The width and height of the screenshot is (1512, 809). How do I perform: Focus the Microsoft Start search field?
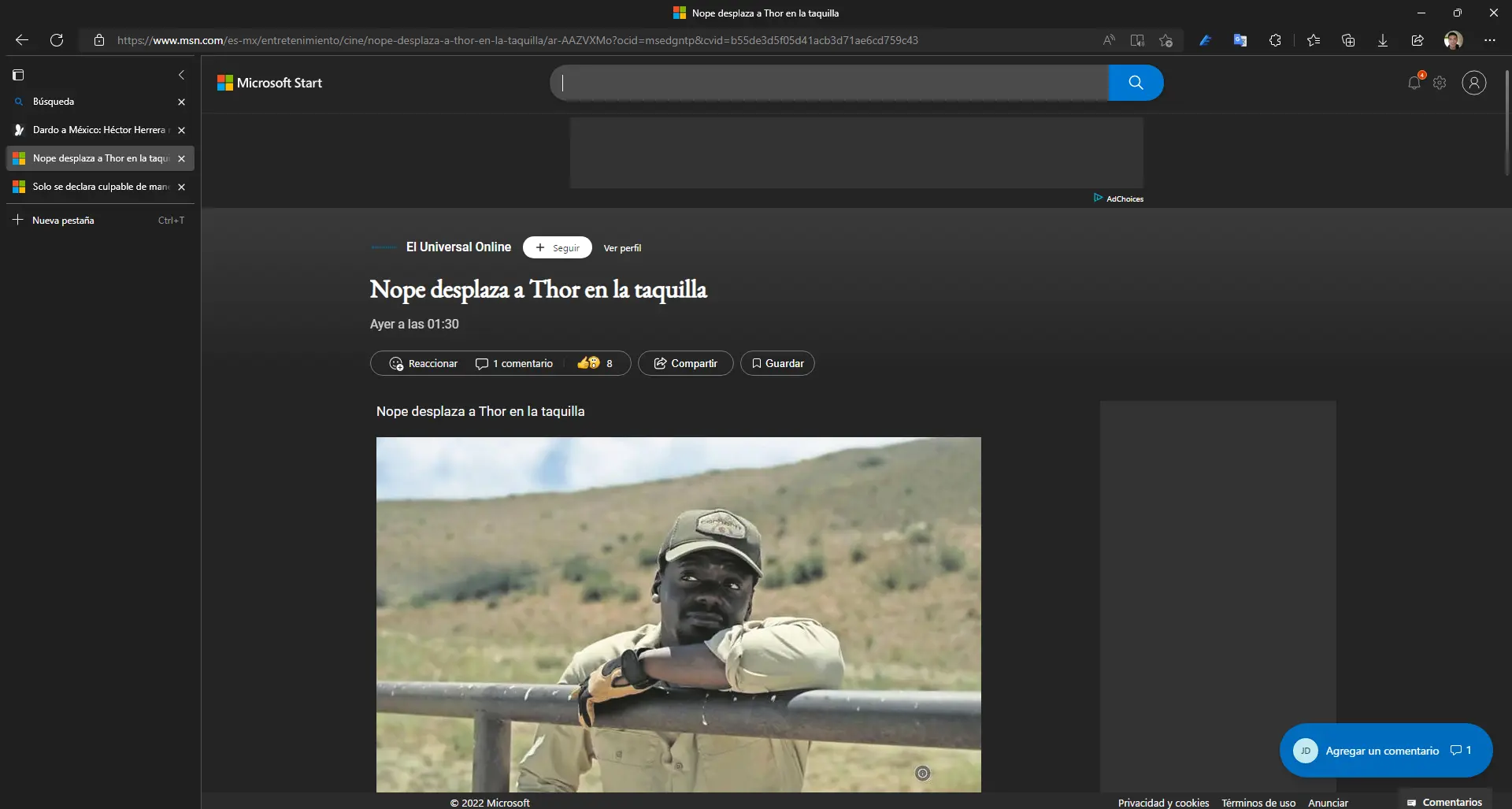click(x=829, y=83)
